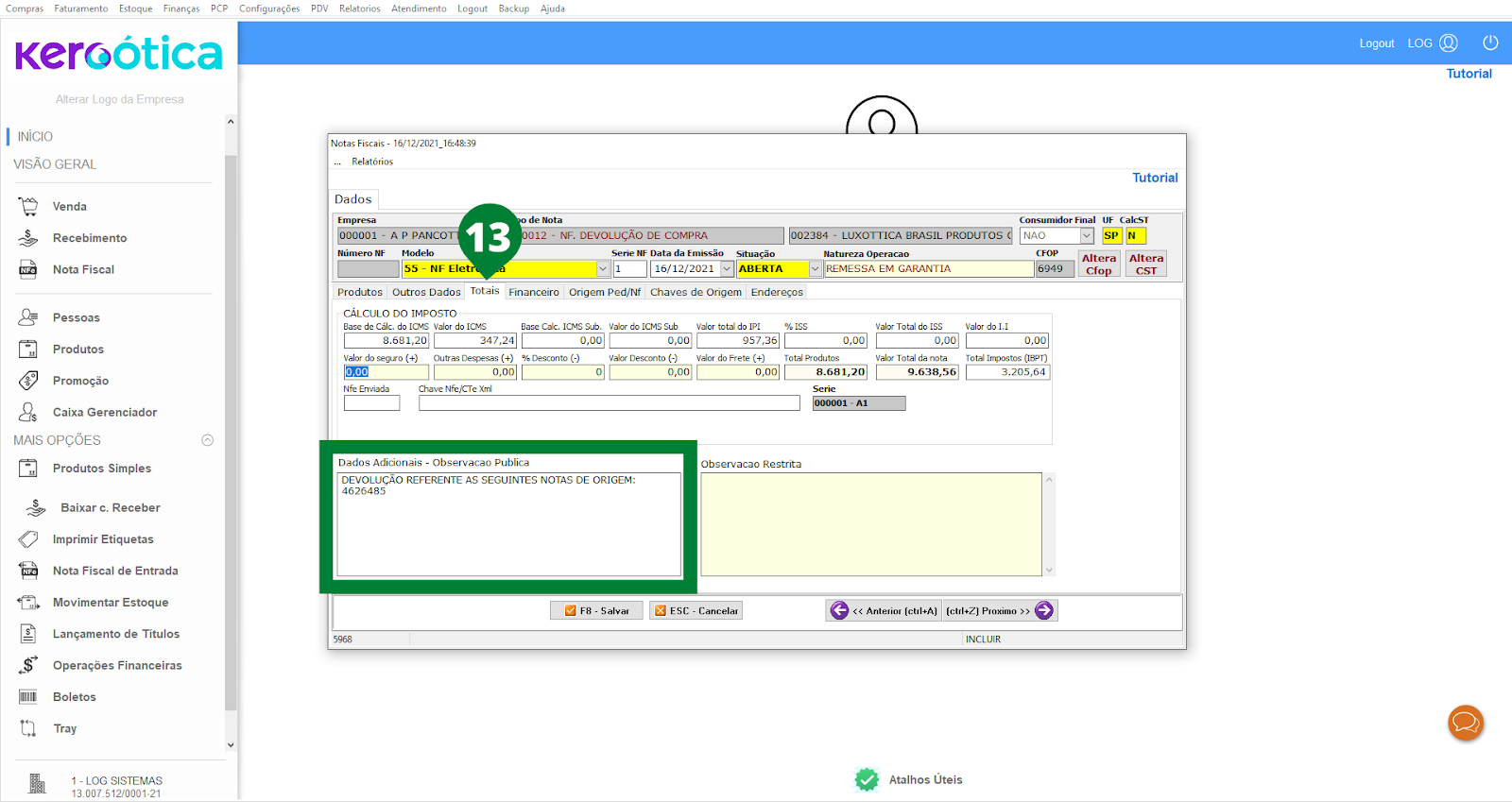
Task: Expand the Situação ABERTA dropdown
Action: [815, 269]
